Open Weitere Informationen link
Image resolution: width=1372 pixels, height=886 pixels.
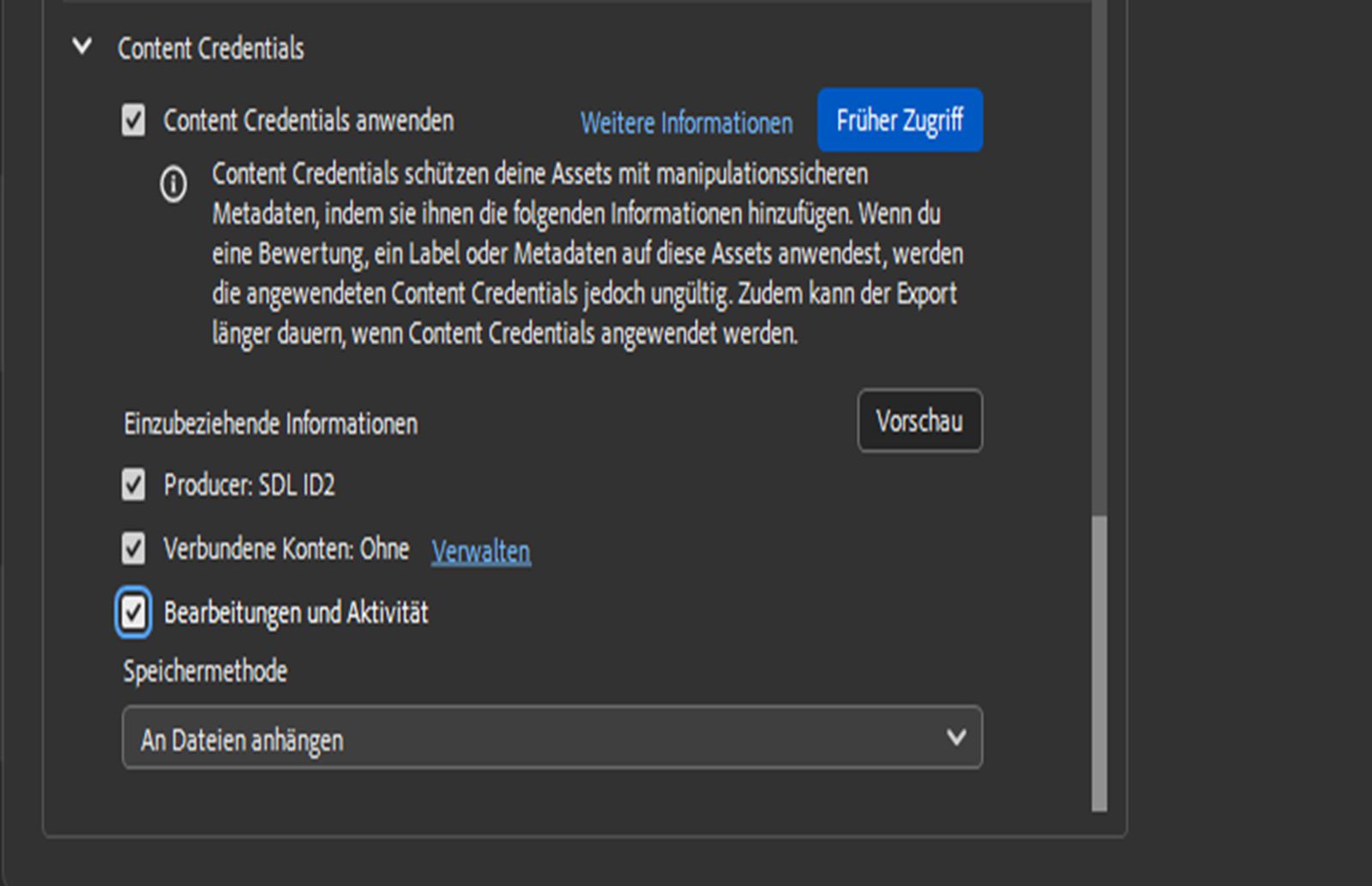pos(686,123)
